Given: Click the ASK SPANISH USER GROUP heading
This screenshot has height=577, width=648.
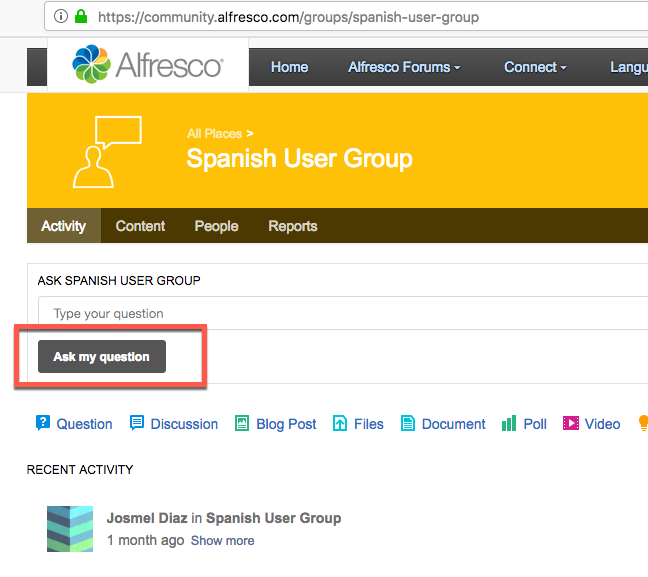Looking at the screenshot, I should [x=119, y=280].
